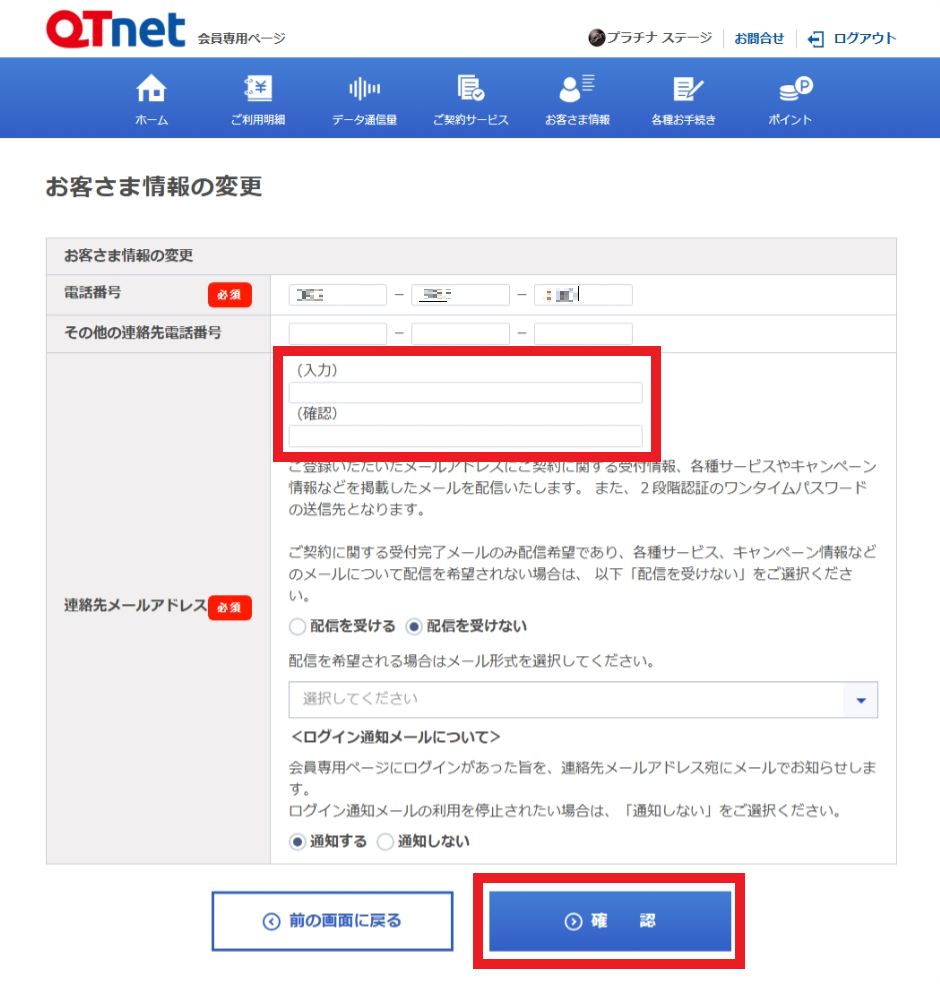Click the mail format dropdown arrow
The width and height of the screenshot is (940, 984).
[860, 700]
